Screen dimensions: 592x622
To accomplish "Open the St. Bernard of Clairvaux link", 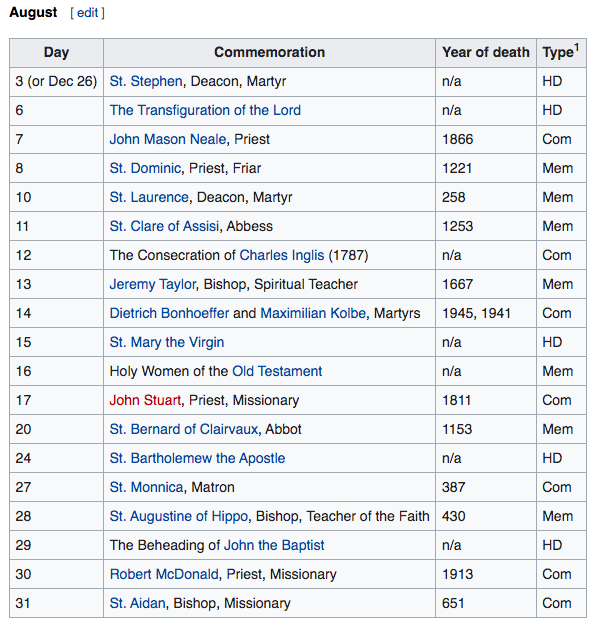I will tap(184, 429).
